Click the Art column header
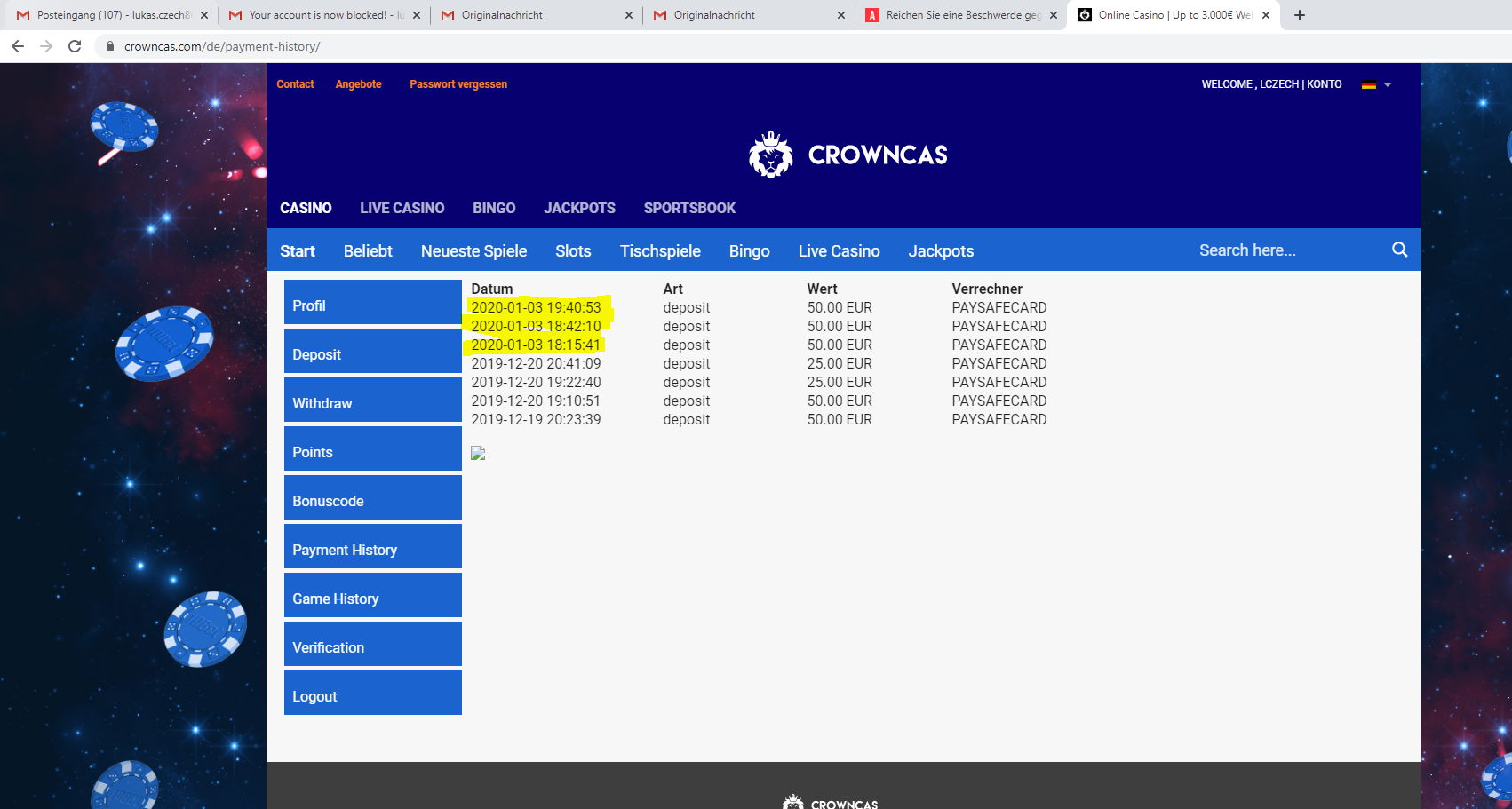The width and height of the screenshot is (1512, 809). 672,289
